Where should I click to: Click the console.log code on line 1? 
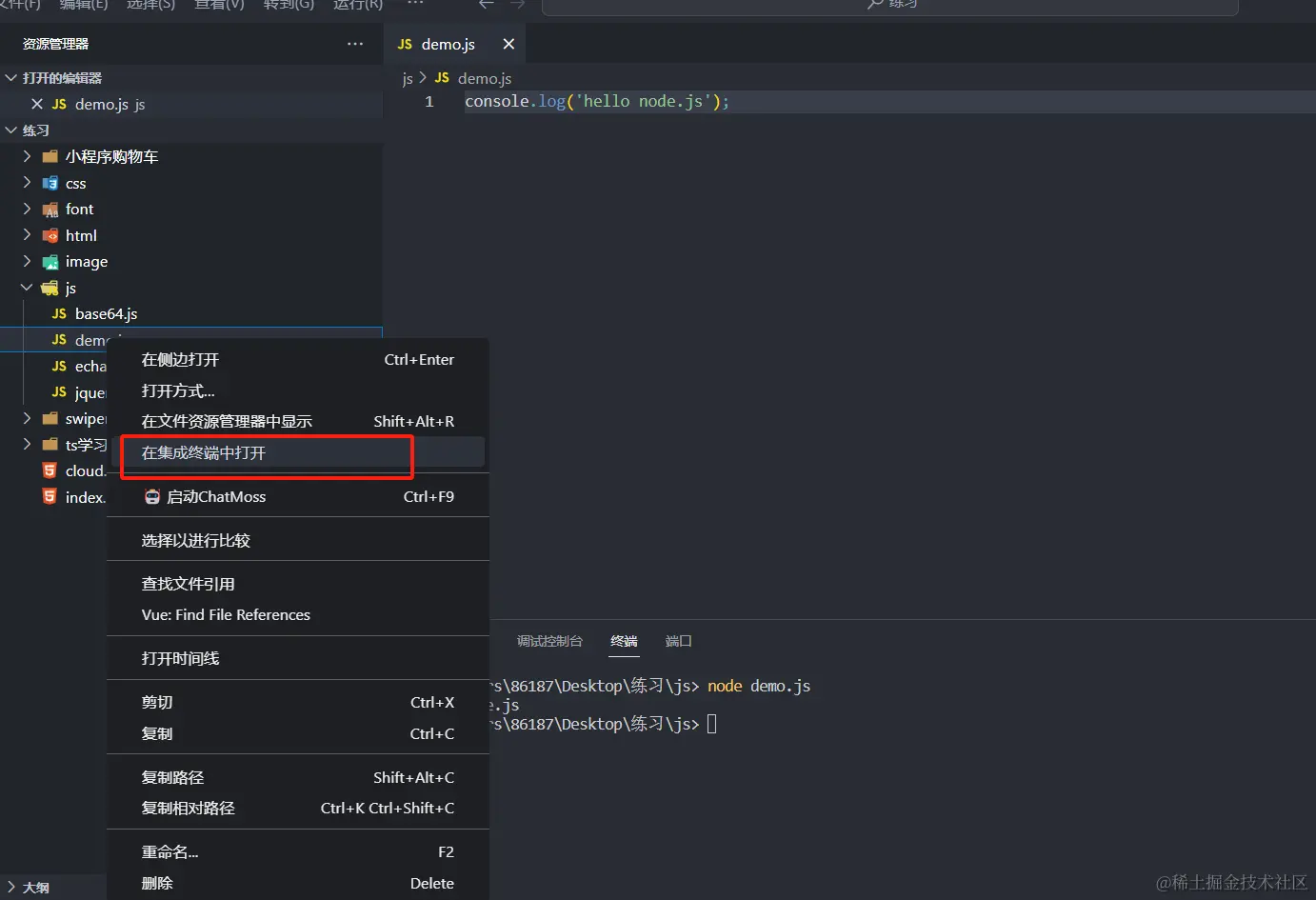(597, 101)
